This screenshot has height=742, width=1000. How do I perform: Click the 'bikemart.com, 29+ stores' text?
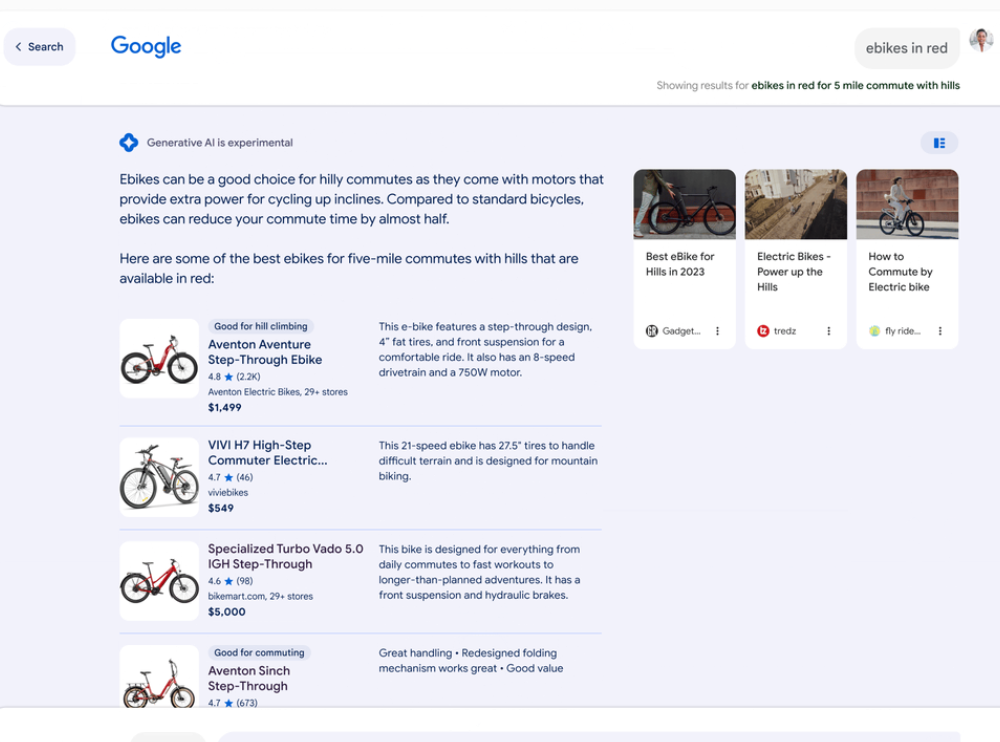[260, 596]
